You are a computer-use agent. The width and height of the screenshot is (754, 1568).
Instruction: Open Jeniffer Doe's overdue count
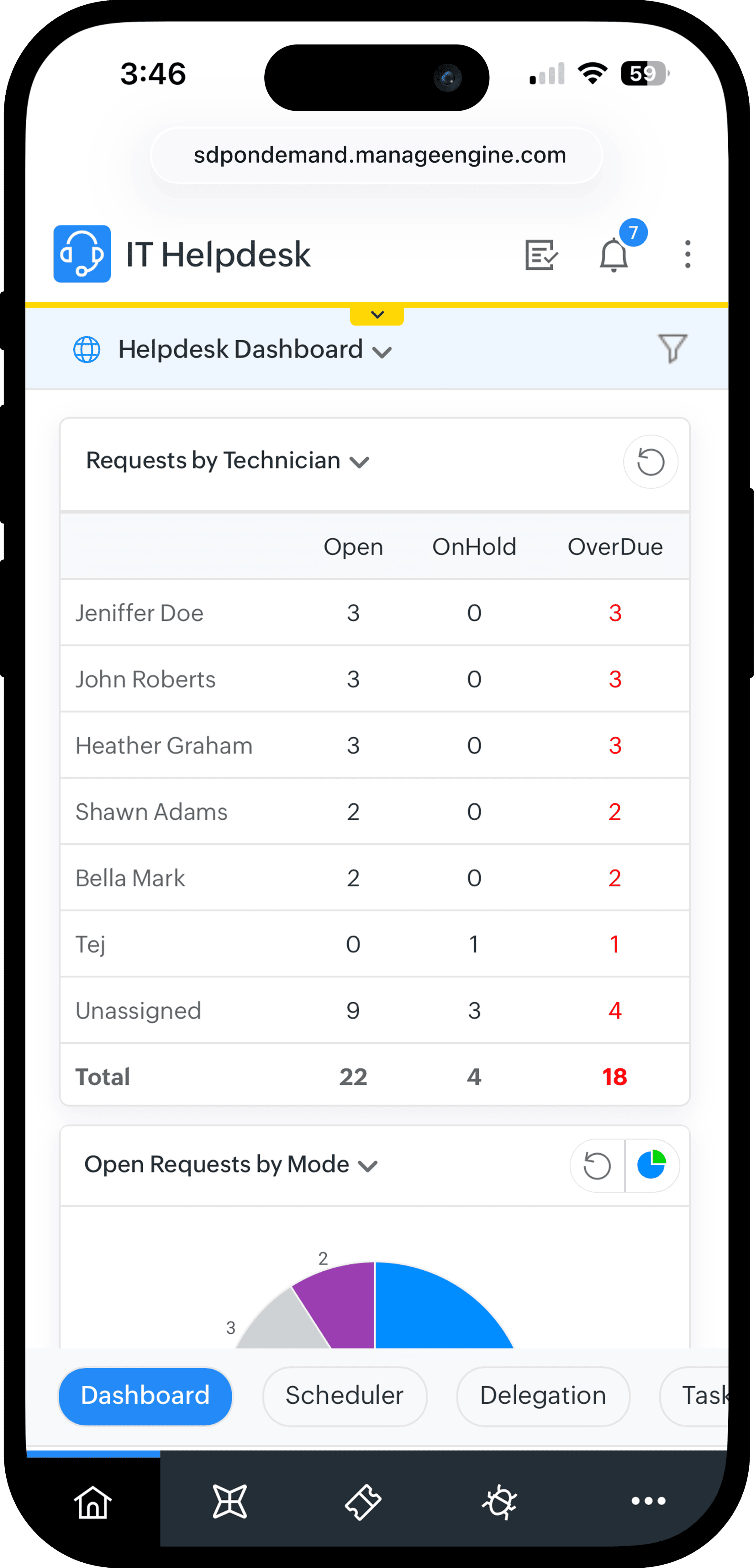pyautogui.click(x=614, y=613)
